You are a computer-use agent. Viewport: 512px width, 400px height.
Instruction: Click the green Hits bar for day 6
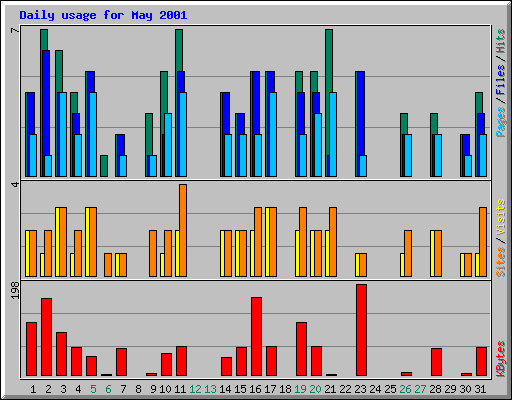(104, 166)
